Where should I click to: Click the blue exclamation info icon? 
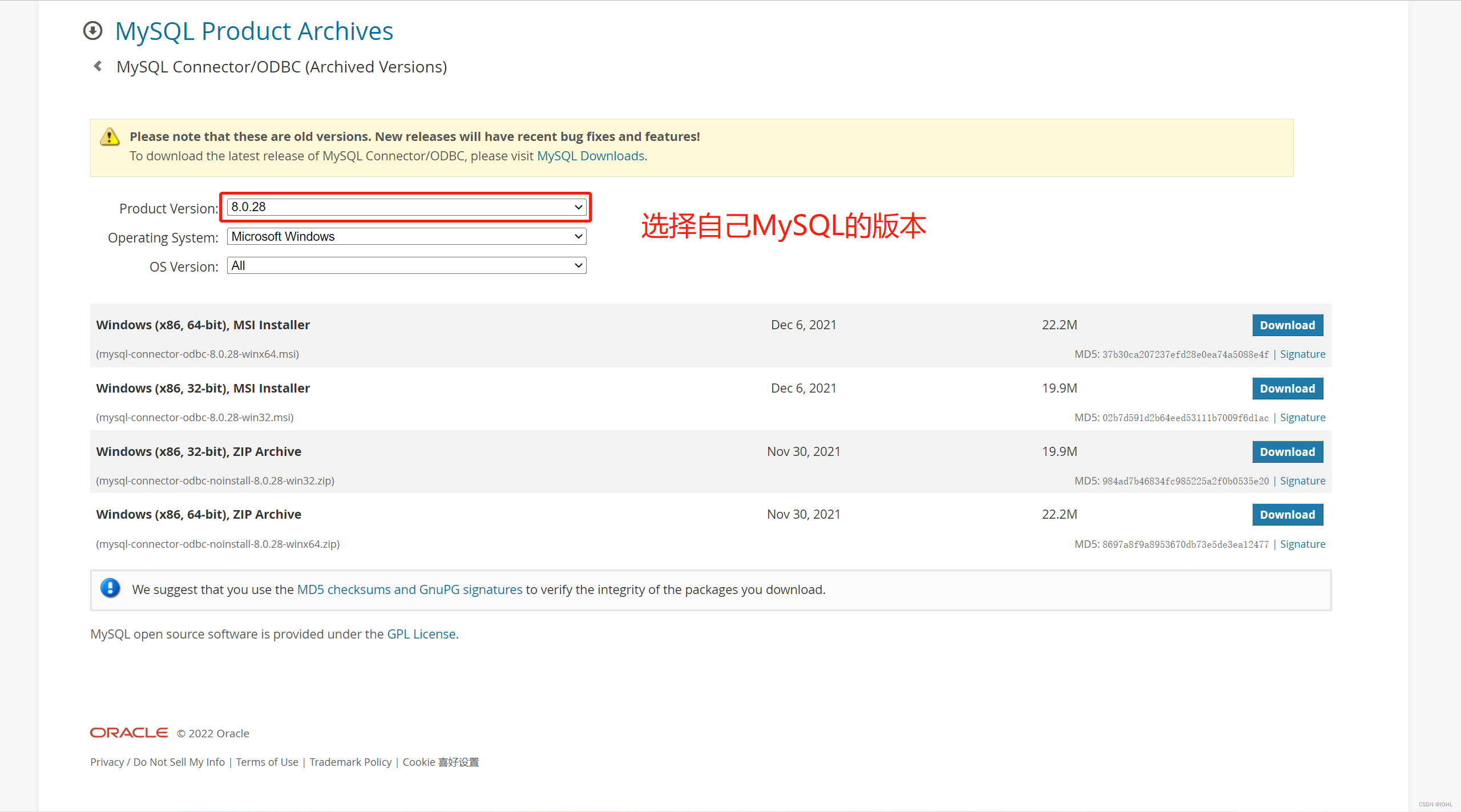click(x=110, y=588)
